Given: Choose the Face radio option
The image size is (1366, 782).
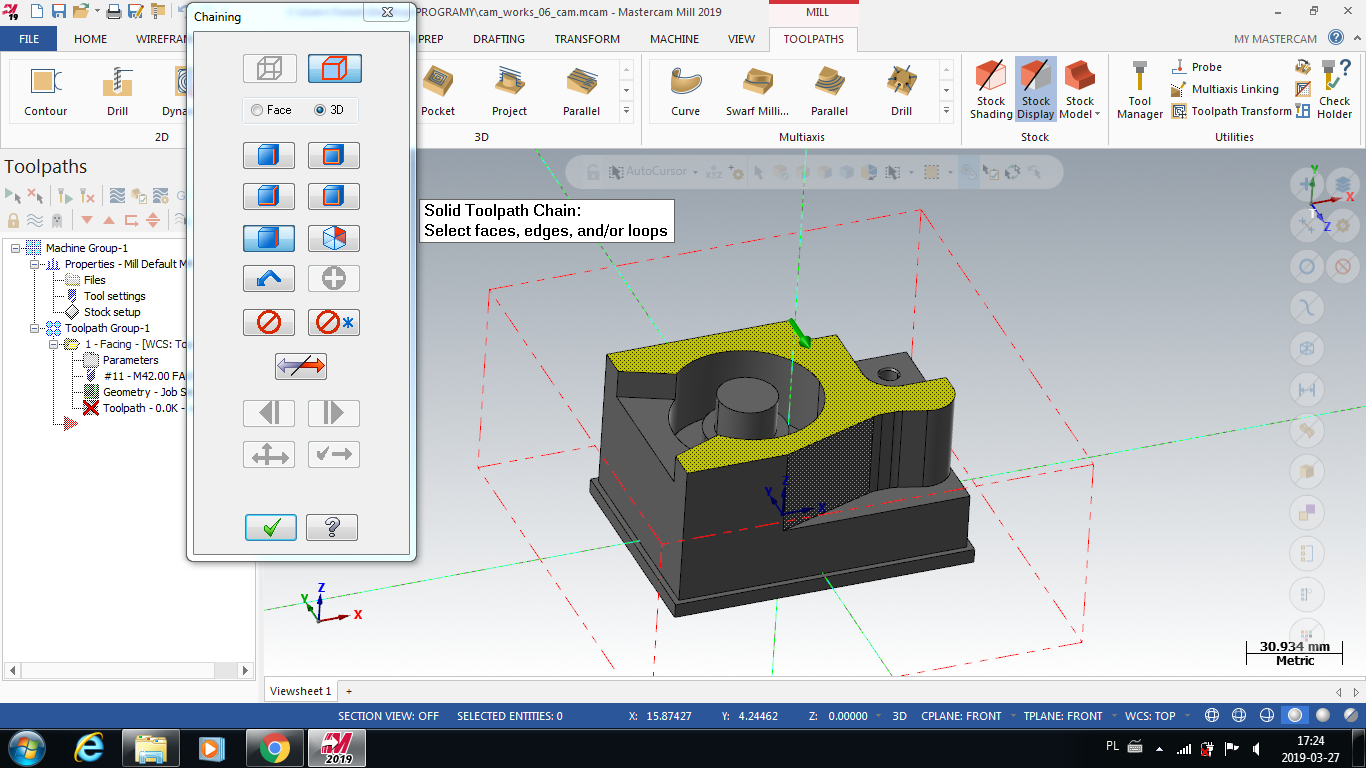Looking at the screenshot, I should 271,110.
